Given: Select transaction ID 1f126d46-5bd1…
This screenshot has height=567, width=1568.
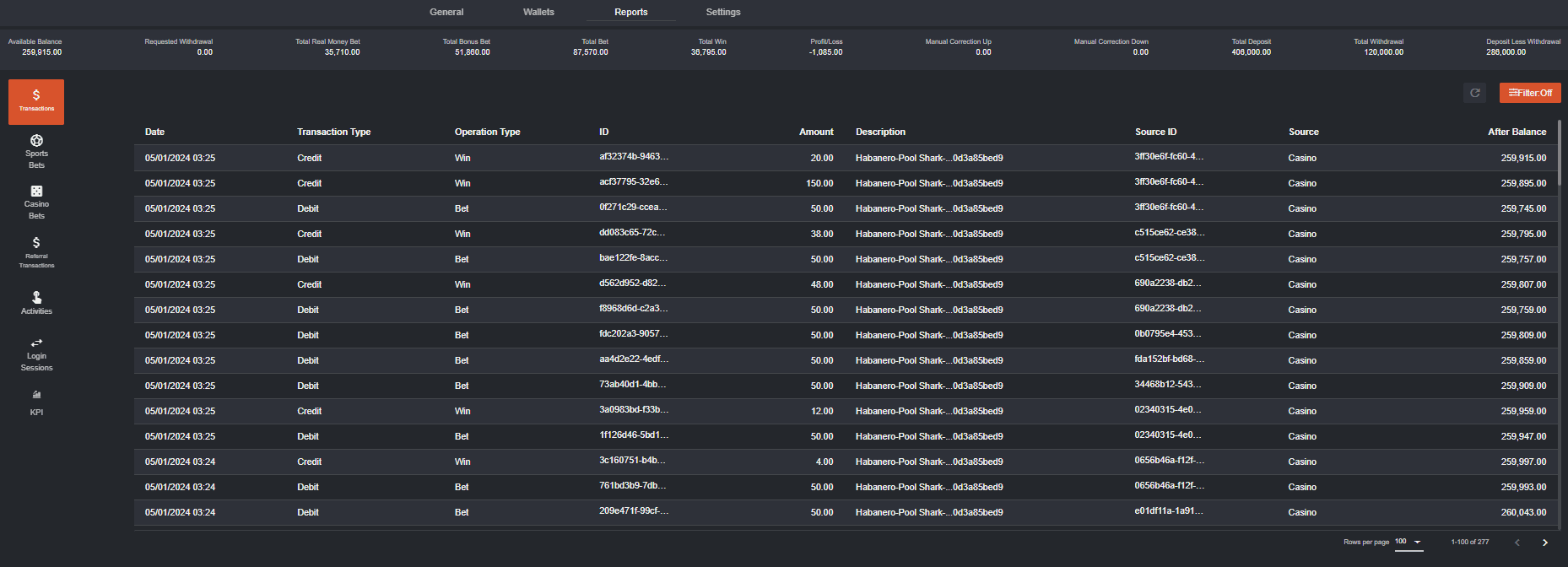Looking at the screenshot, I should click(x=634, y=435).
